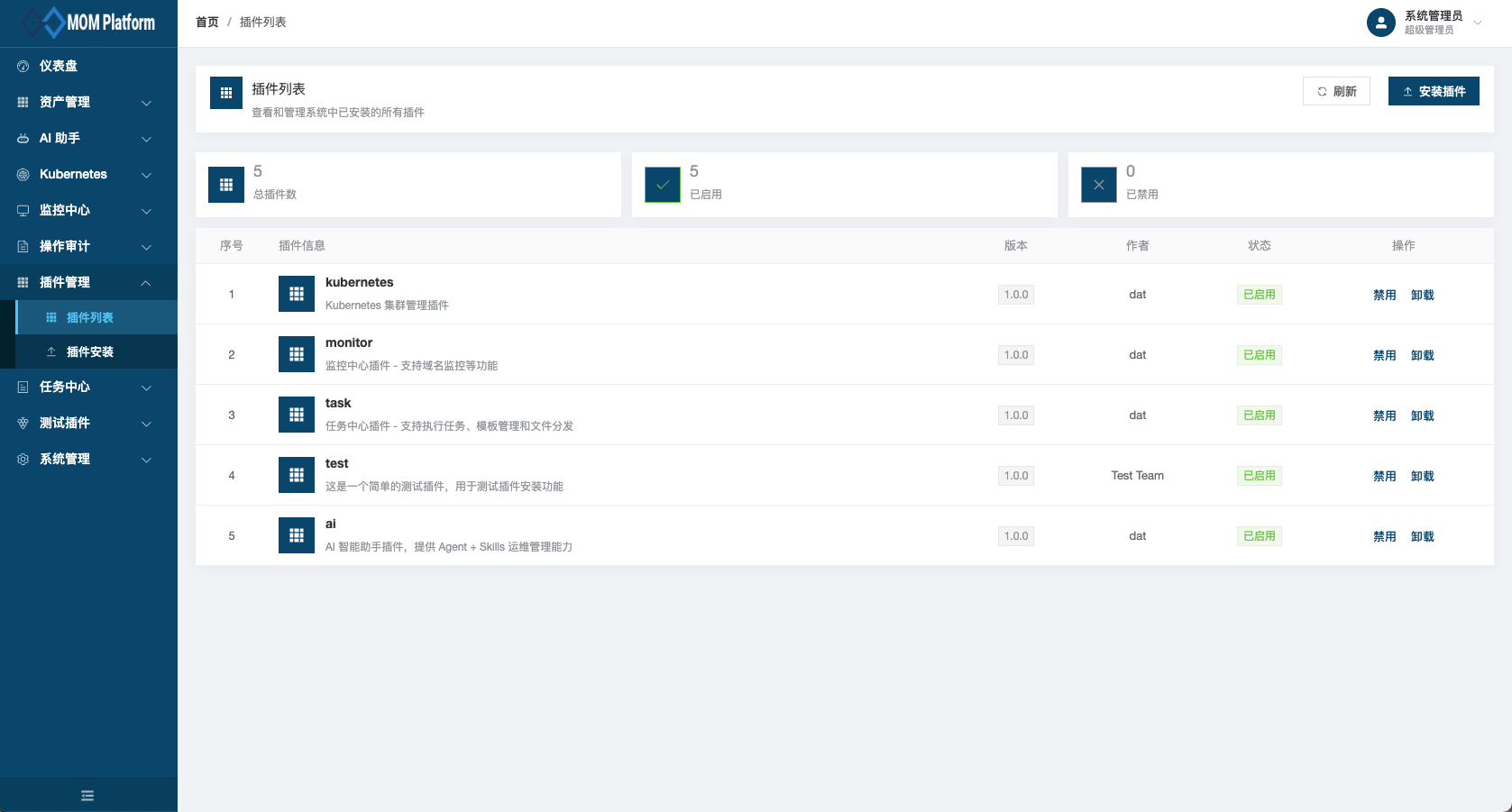Click the sidebar collapse icon at bottom
The width and height of the screenshot is (1512, 812).
click(87, 796)
